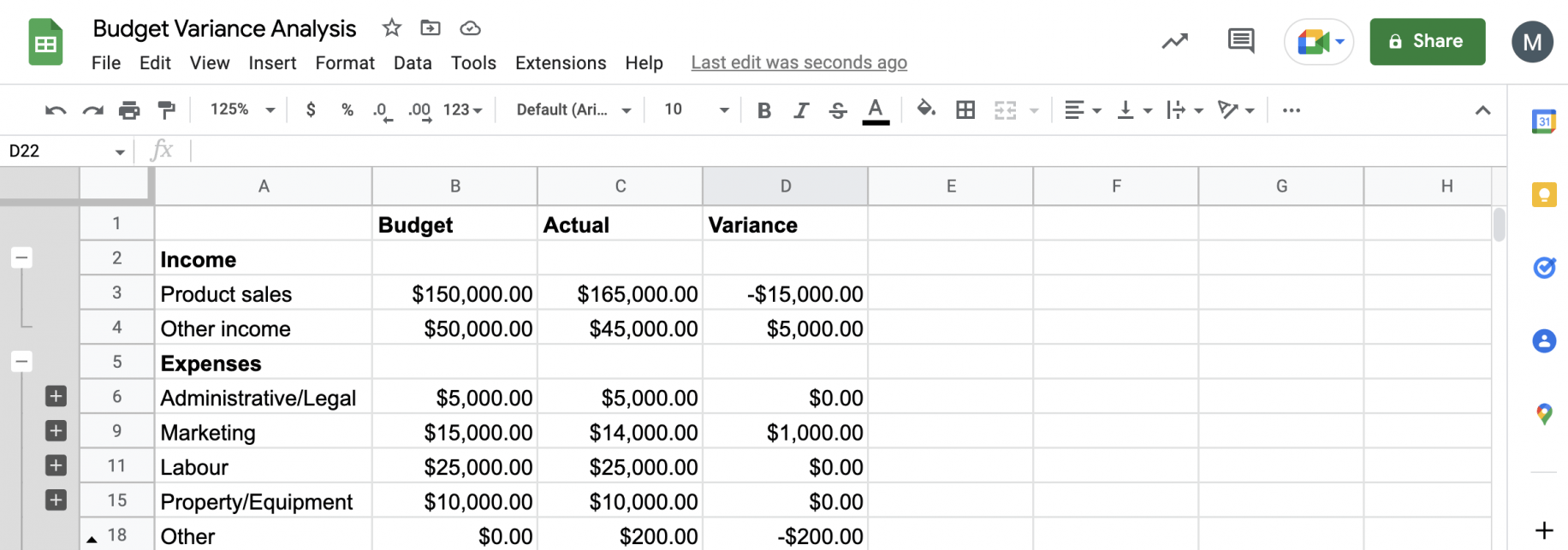
Task: Open the Borders tool
Action: 965,109
